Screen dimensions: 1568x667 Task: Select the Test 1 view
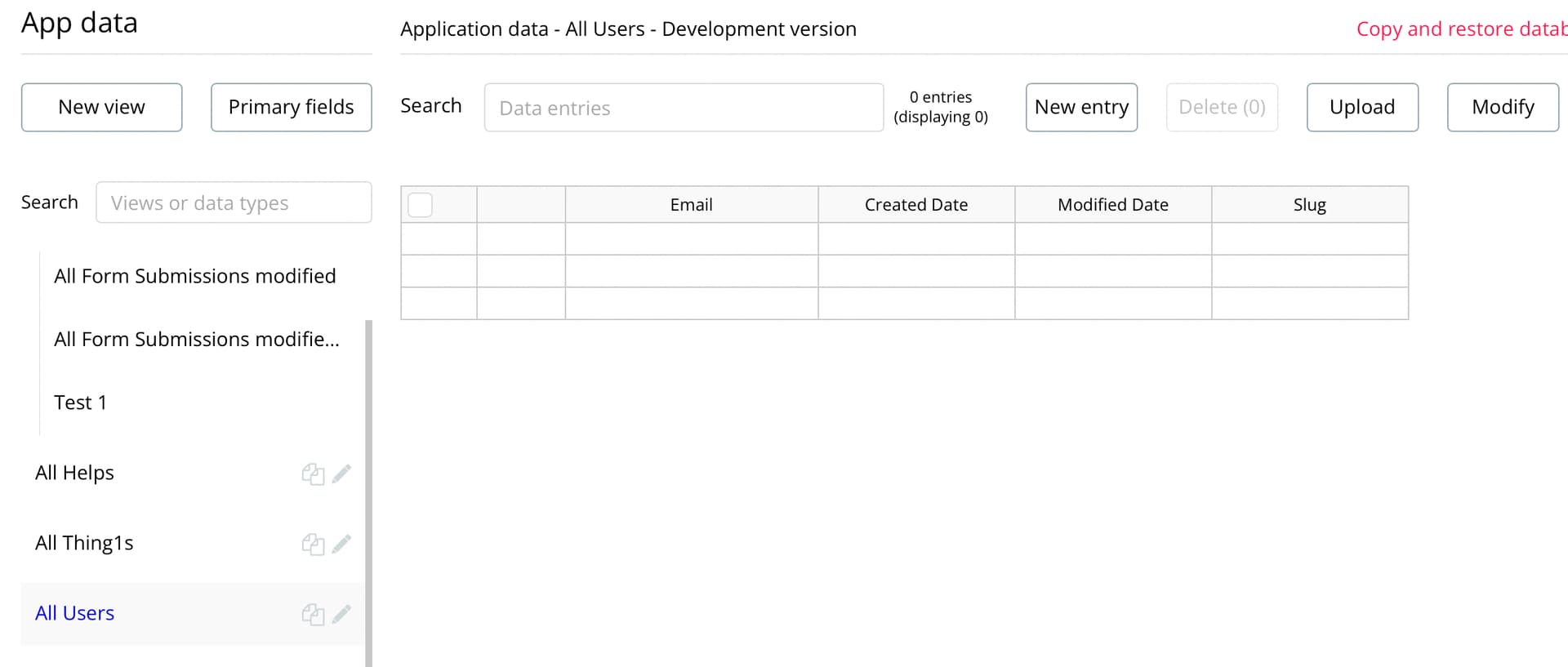tap(80, 402)
